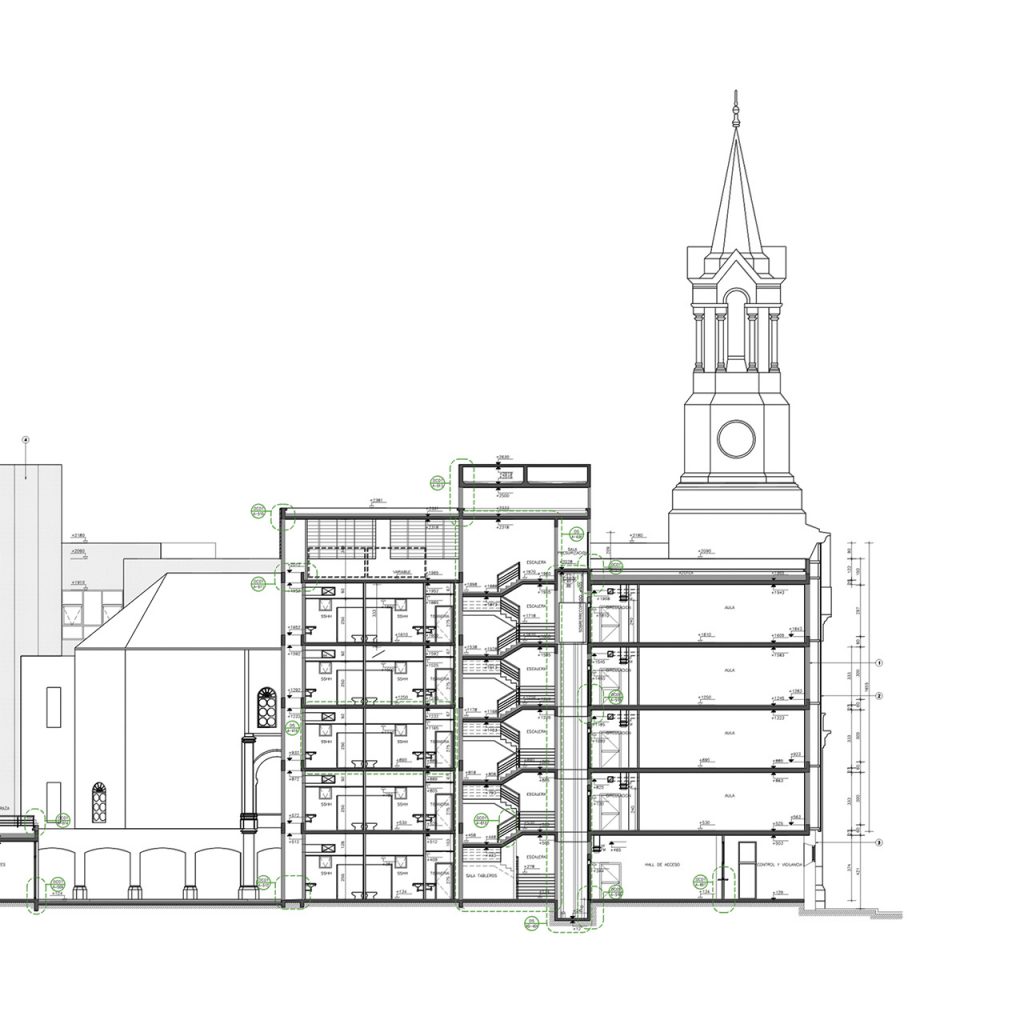Click the +2630 elevation marker on the roof box
The image size is (1024, 1024).
505,457
